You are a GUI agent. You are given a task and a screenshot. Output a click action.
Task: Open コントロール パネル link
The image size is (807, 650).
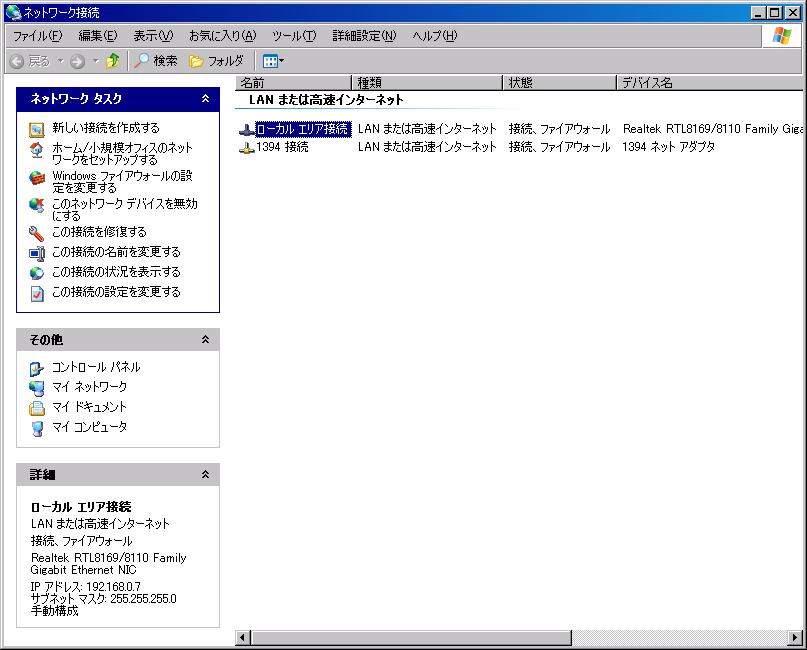96,367
